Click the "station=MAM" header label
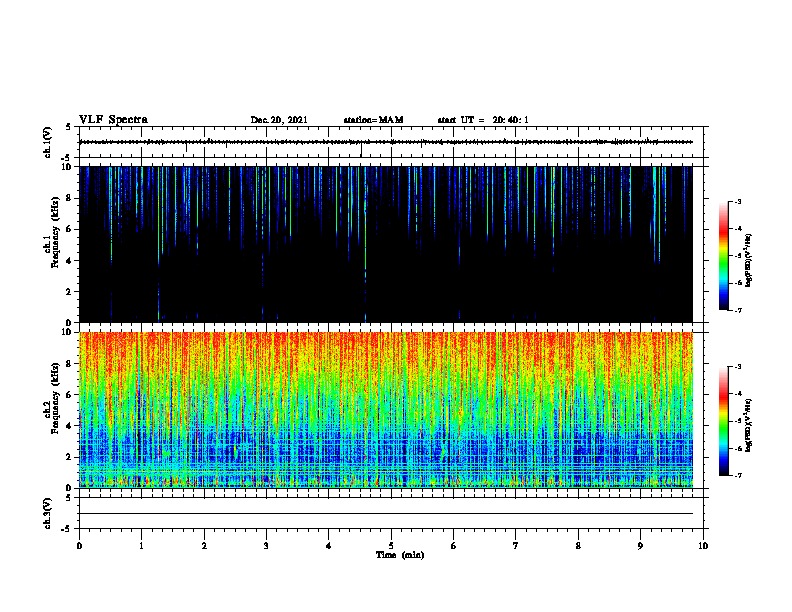This screenshot has height=612, width=792. click(373, 120)
